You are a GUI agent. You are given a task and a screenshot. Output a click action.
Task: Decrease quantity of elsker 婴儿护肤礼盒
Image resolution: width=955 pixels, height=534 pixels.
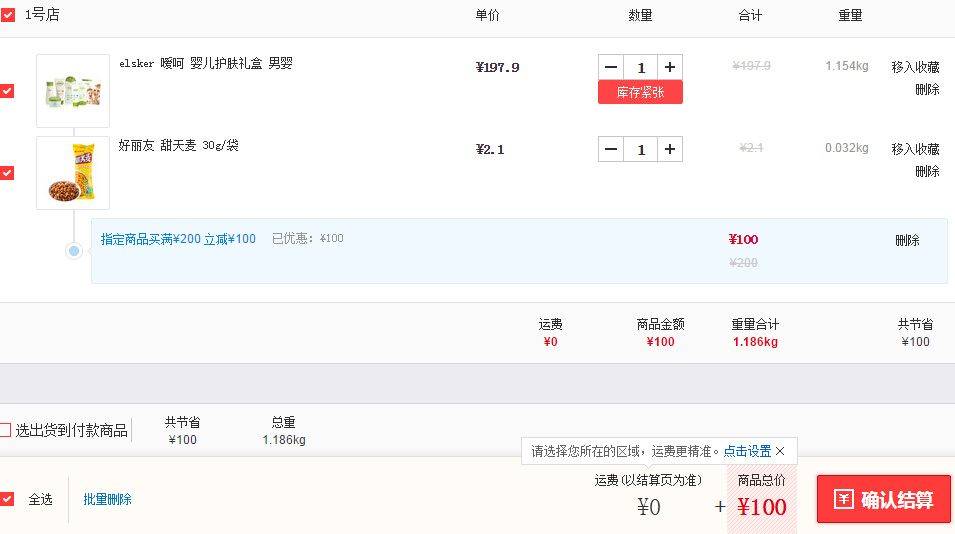coord(611,67)
